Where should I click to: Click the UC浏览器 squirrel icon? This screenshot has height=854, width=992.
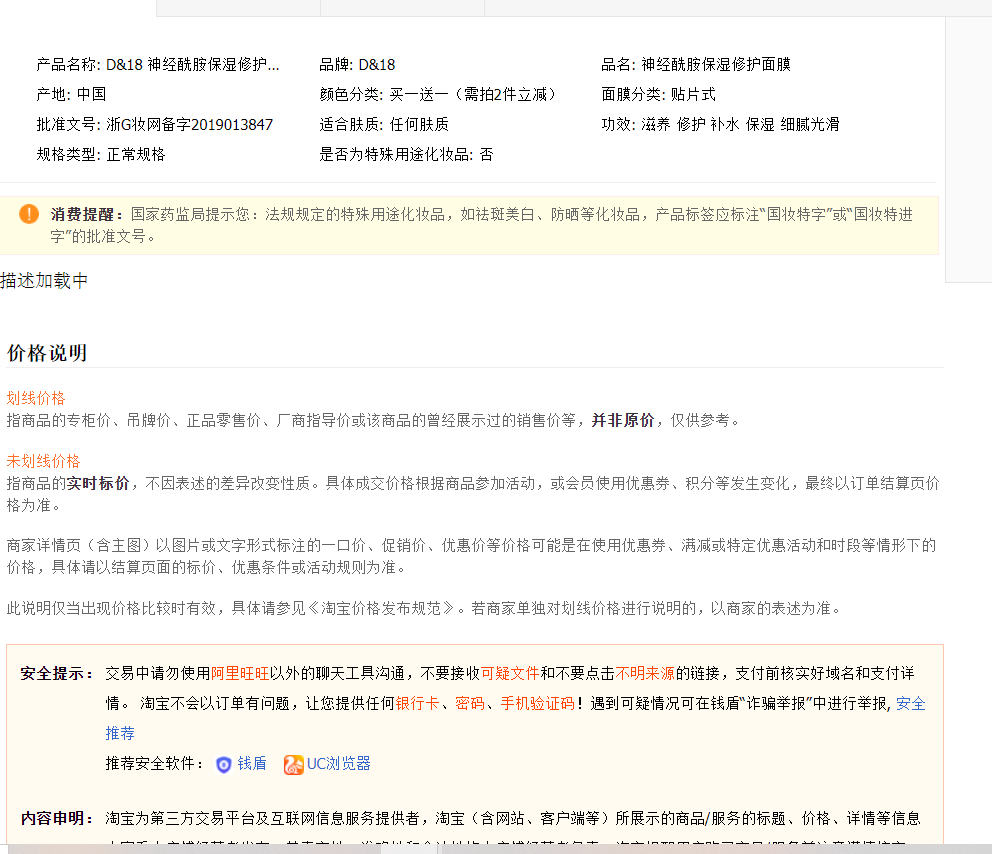[x=294, y=765]
